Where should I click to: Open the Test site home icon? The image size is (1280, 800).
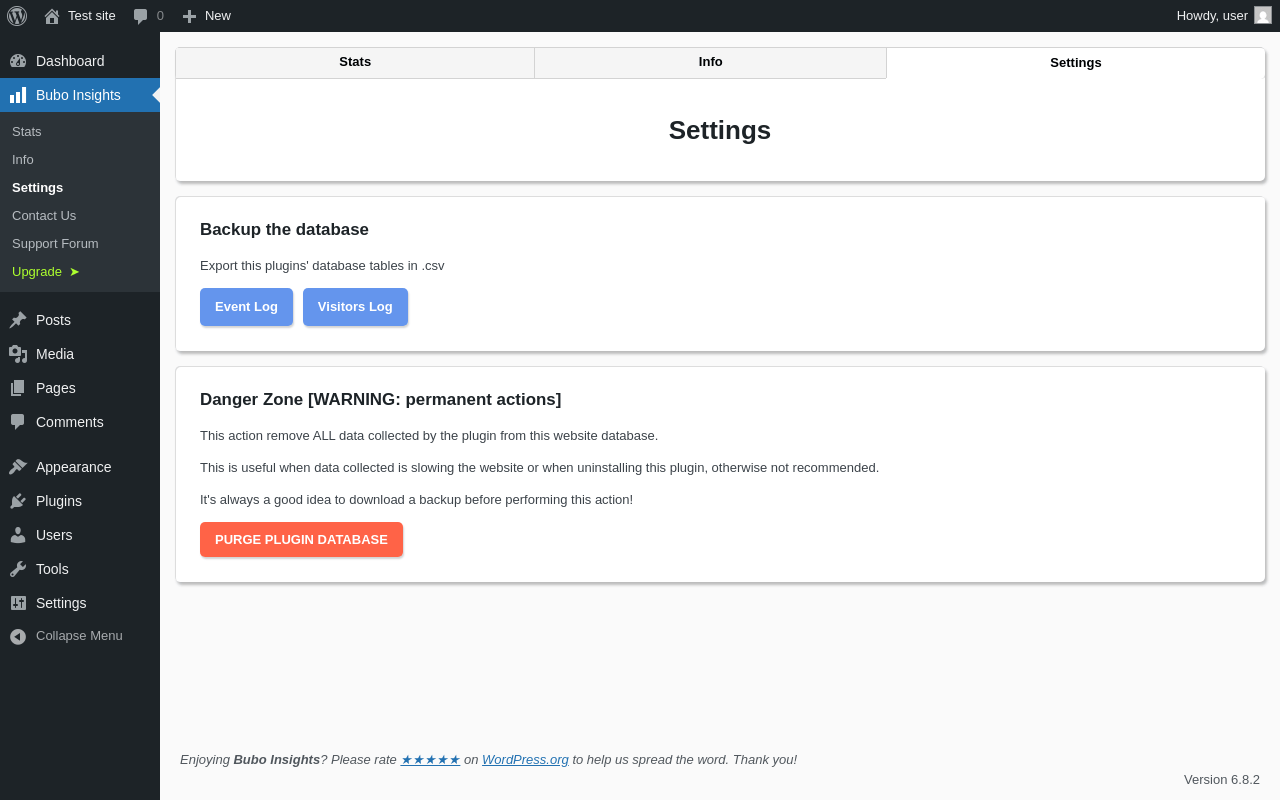52,16
